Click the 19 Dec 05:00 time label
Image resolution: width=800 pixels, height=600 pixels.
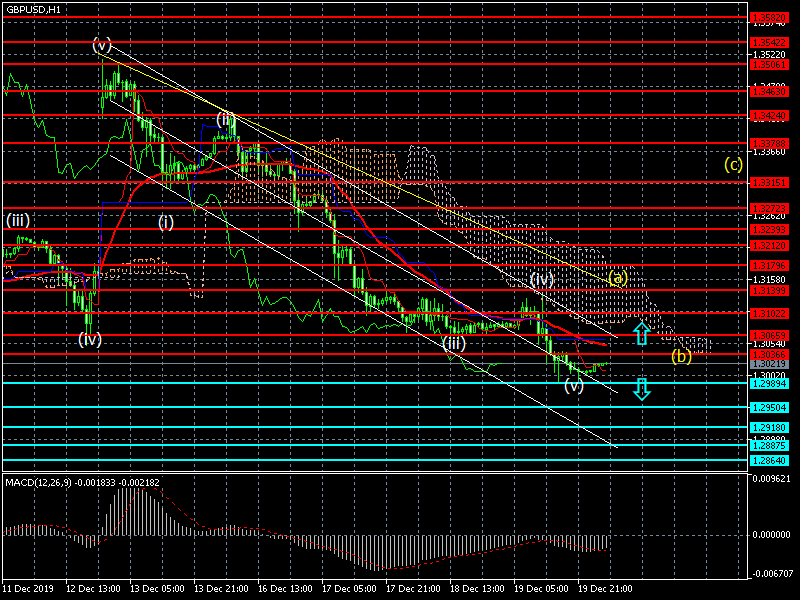point(541,588)
